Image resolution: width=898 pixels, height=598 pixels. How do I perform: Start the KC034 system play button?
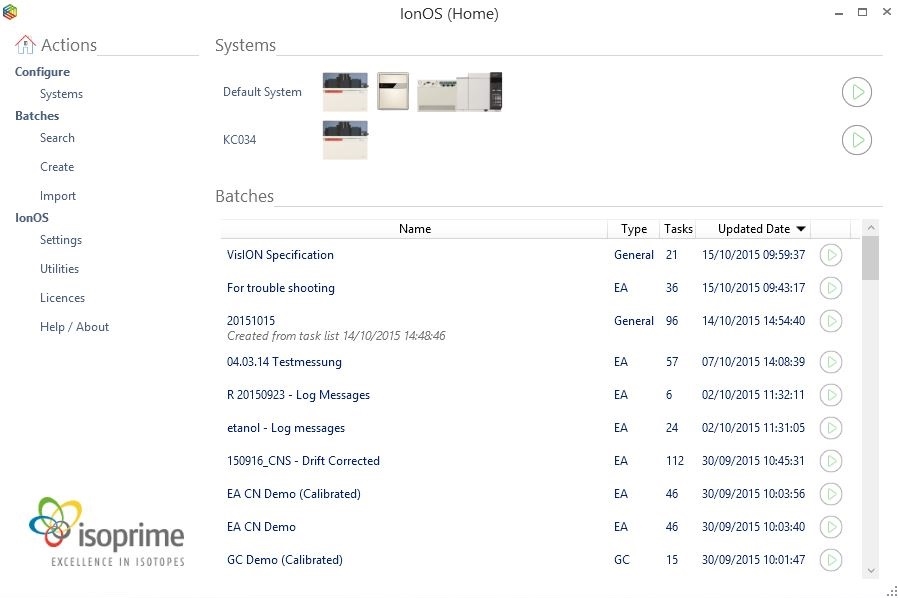(x=856, y=140)
